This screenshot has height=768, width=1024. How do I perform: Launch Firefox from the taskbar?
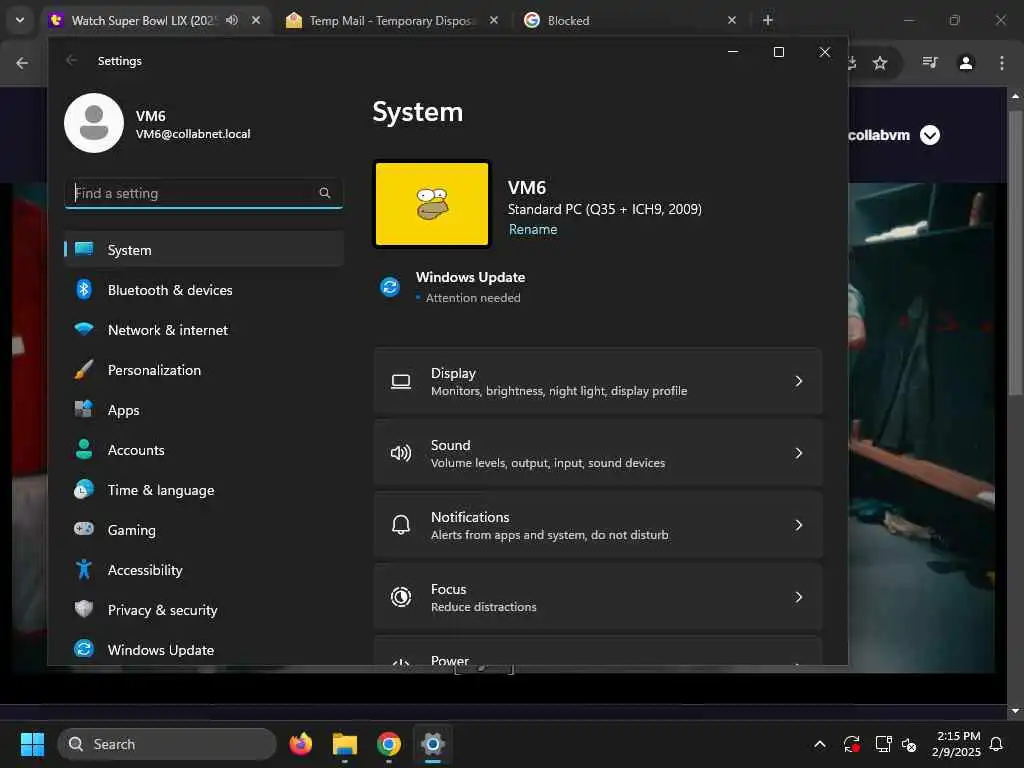(x=300, y=744)
